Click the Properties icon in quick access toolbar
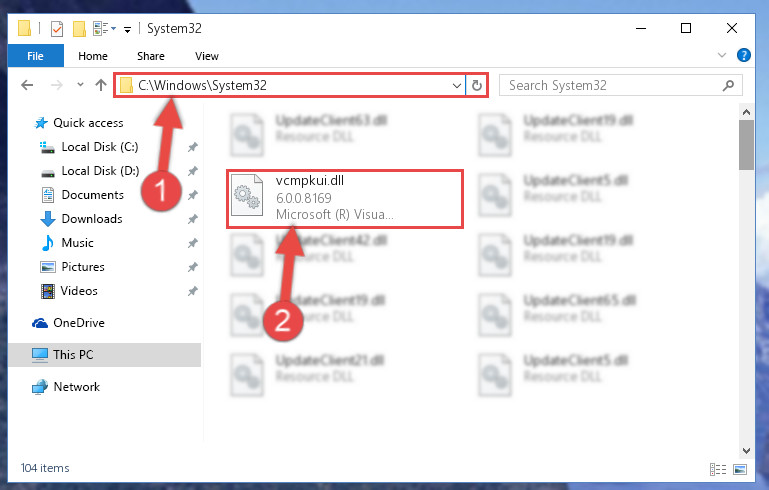The height and width of the screenshot is (490, 769). point(57,29)
